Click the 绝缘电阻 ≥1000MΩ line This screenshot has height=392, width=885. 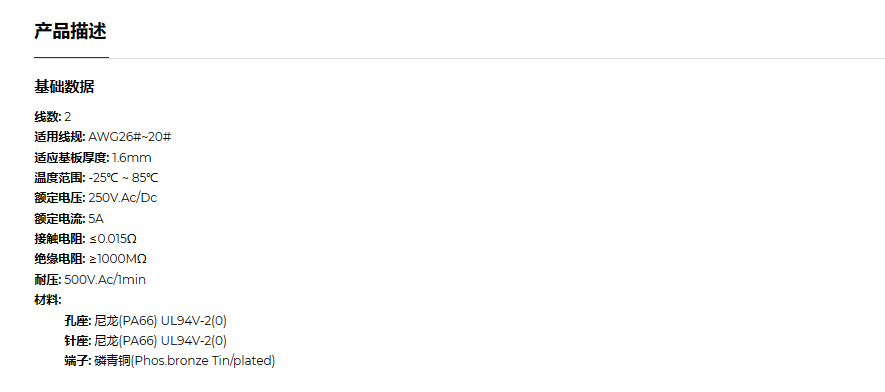click(x=90, y=259)
